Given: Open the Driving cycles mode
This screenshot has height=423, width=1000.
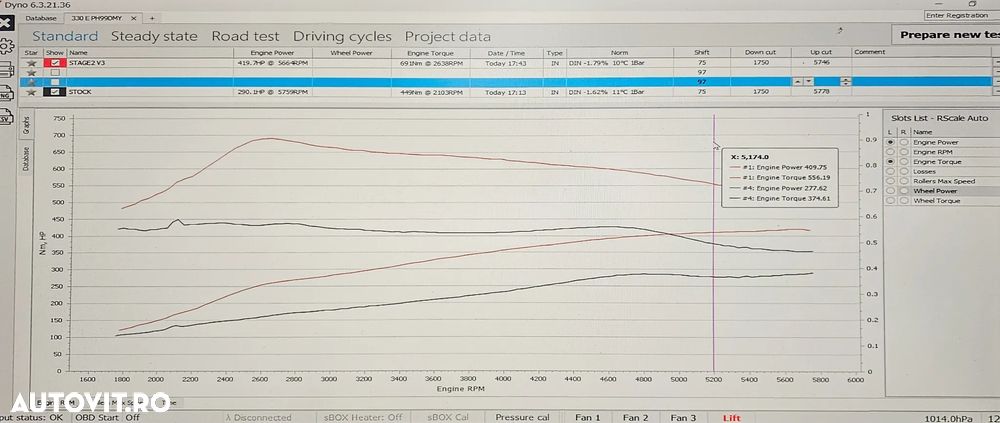Looking at the screenshot, I should click(342, 36).
